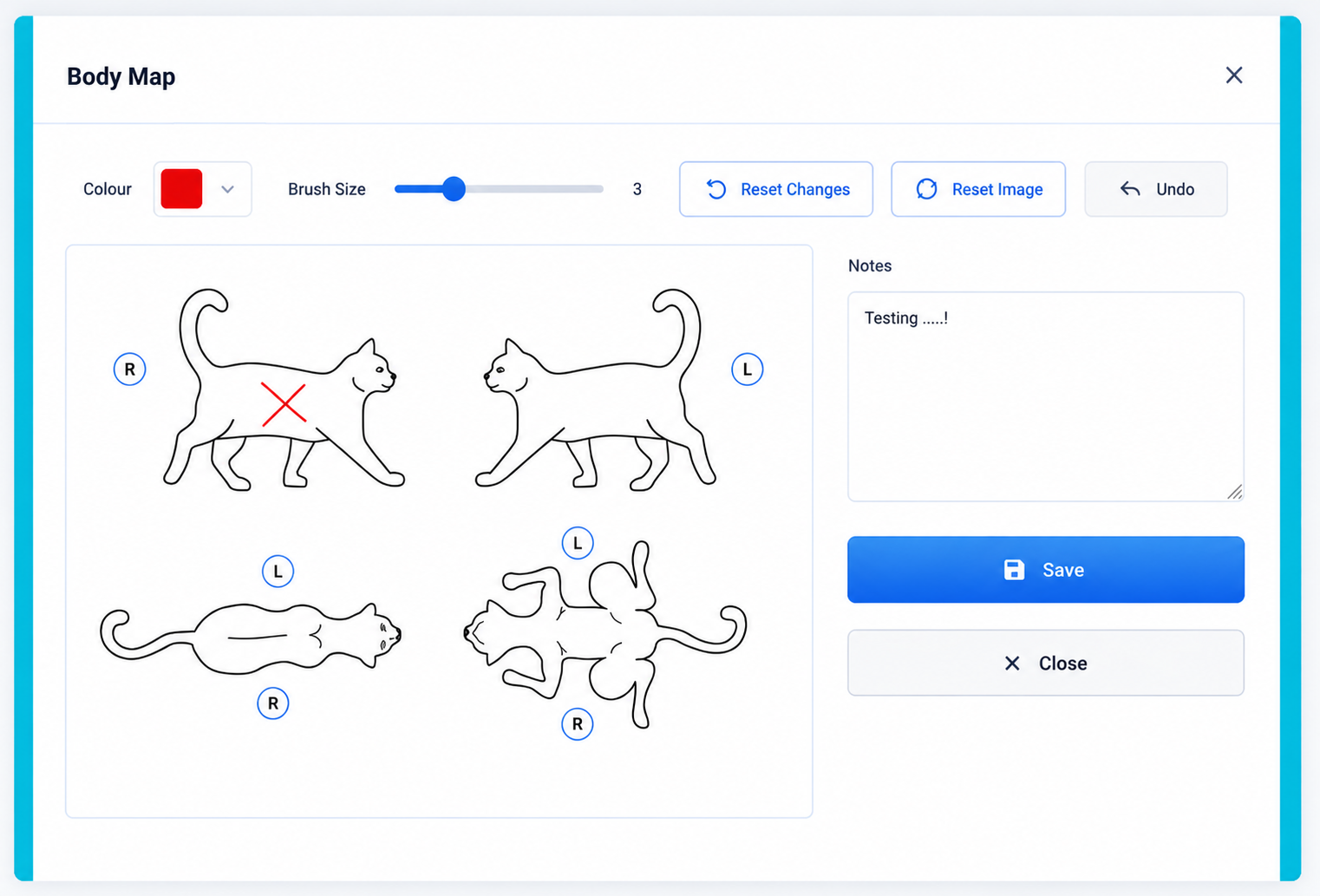Click the red X mark on the cat

(284, 404)
